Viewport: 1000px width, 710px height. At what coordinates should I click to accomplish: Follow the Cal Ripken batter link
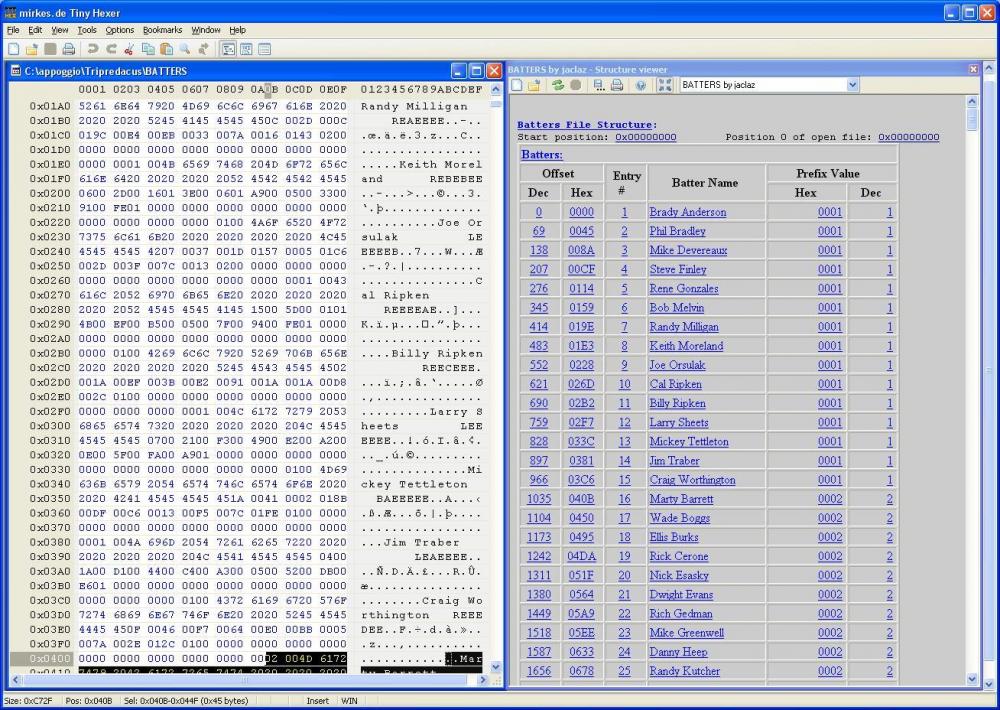(x=675, y=384)
